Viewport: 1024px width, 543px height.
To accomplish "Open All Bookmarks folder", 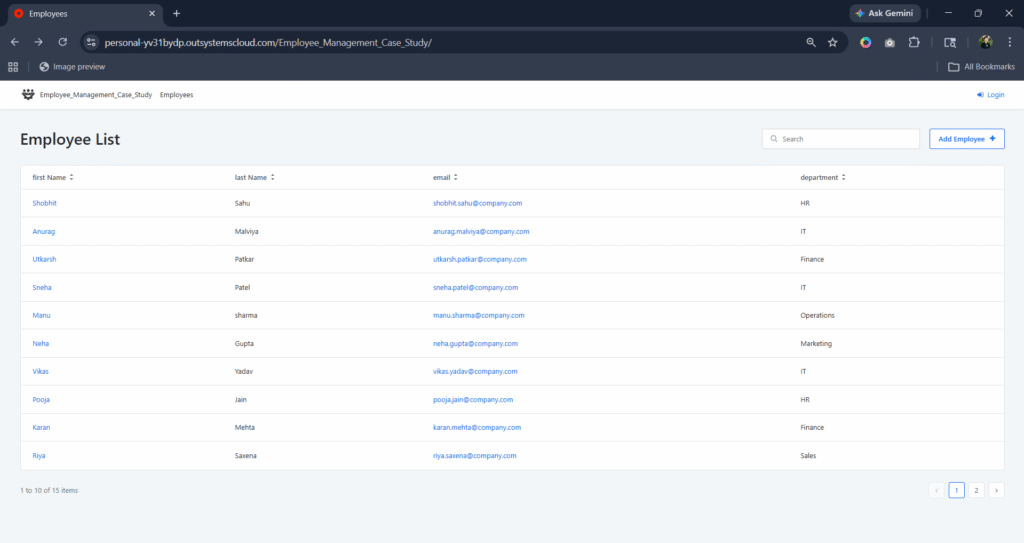I will pyautogui.click(x=982, y=67).
